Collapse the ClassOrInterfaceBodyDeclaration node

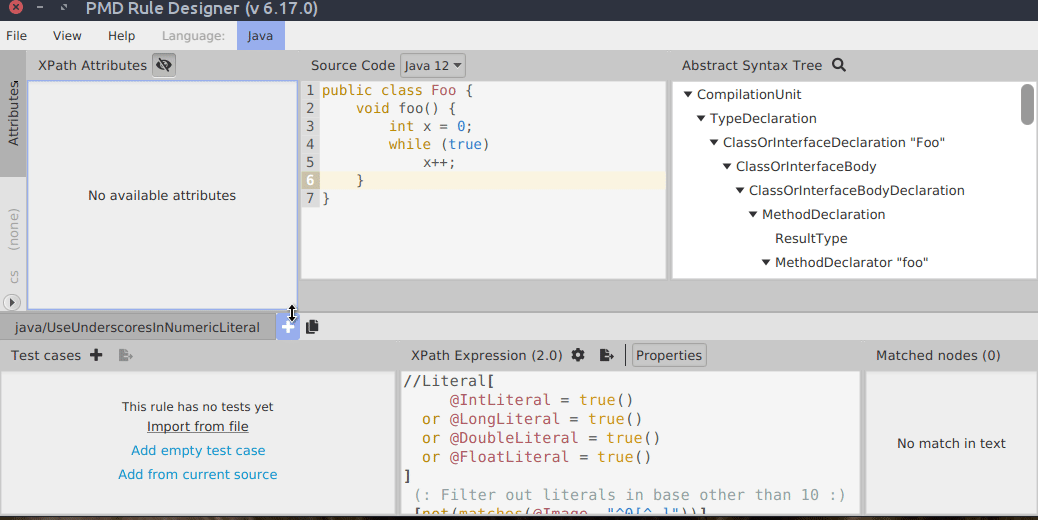point(740,191)
